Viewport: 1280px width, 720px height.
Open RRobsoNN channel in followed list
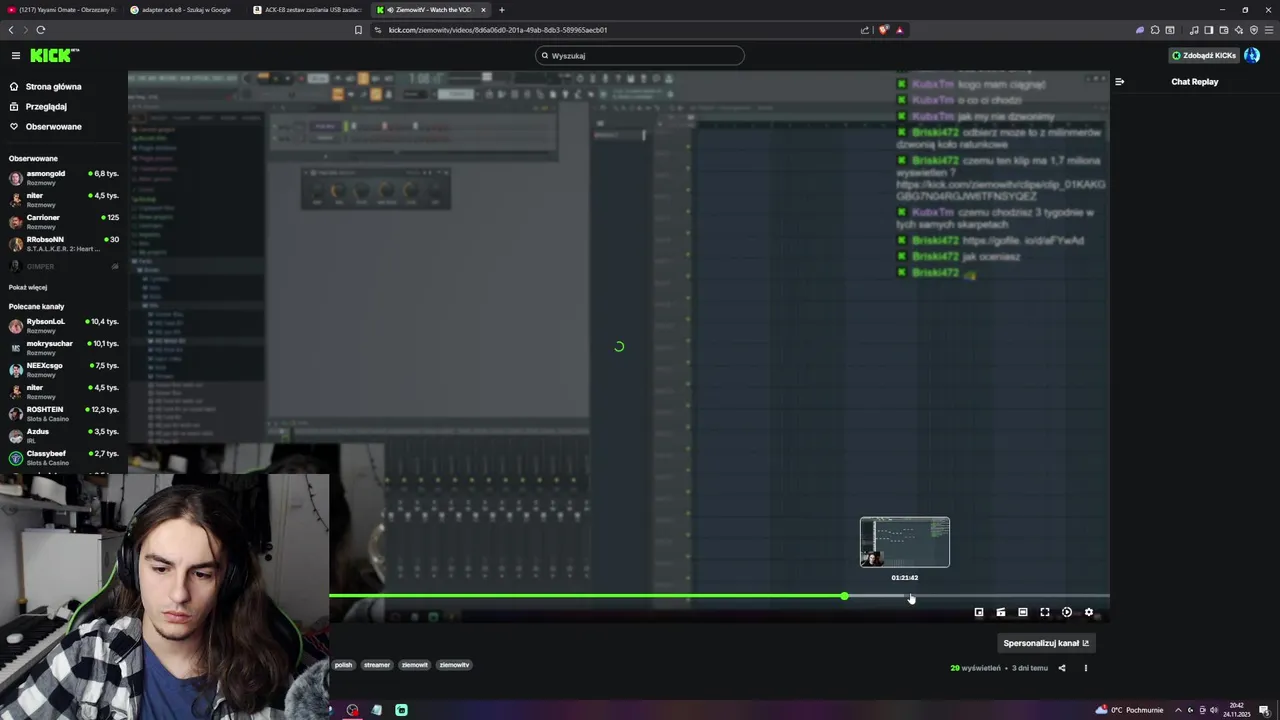64,244
